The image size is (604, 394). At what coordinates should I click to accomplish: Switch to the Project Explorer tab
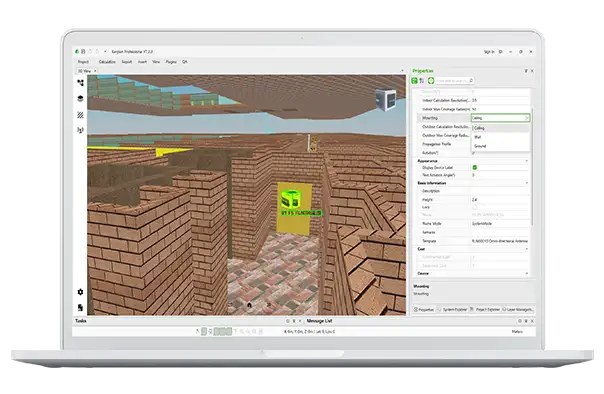tap(485, 310)
